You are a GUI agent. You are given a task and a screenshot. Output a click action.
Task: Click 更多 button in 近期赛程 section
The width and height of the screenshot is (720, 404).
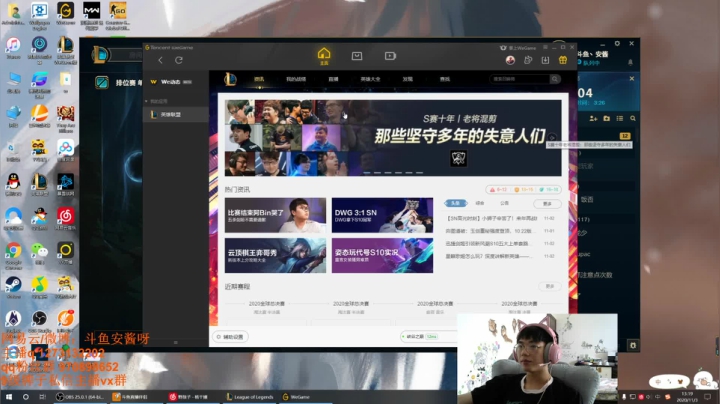point(550,286)
